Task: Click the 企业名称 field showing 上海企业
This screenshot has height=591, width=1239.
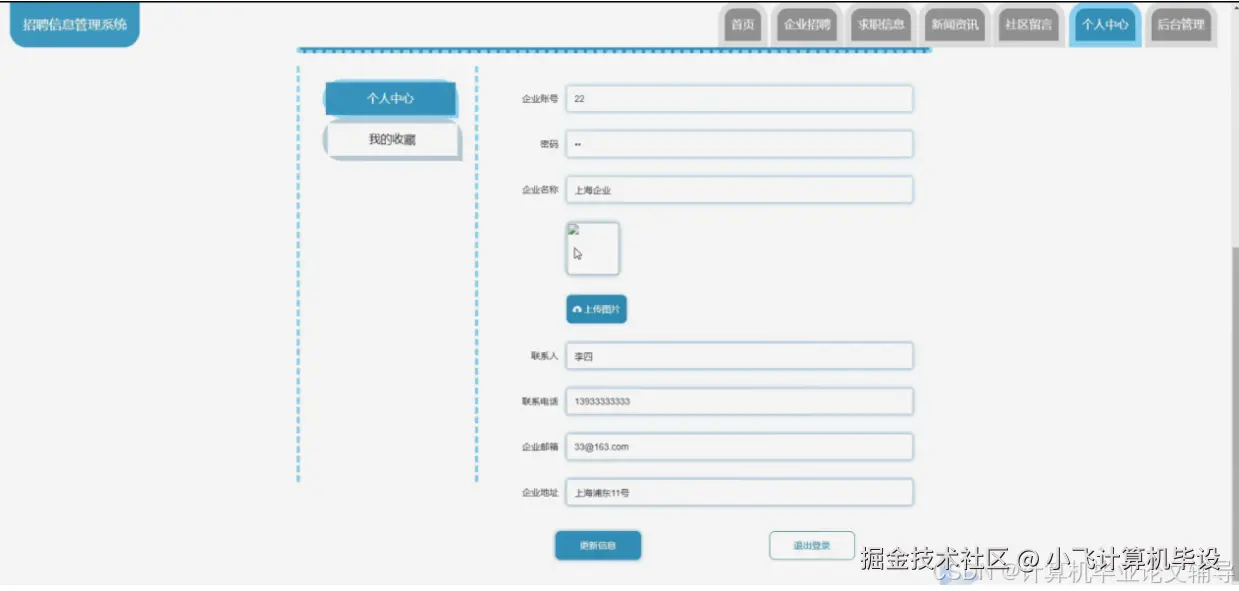Action: (739, 190)
